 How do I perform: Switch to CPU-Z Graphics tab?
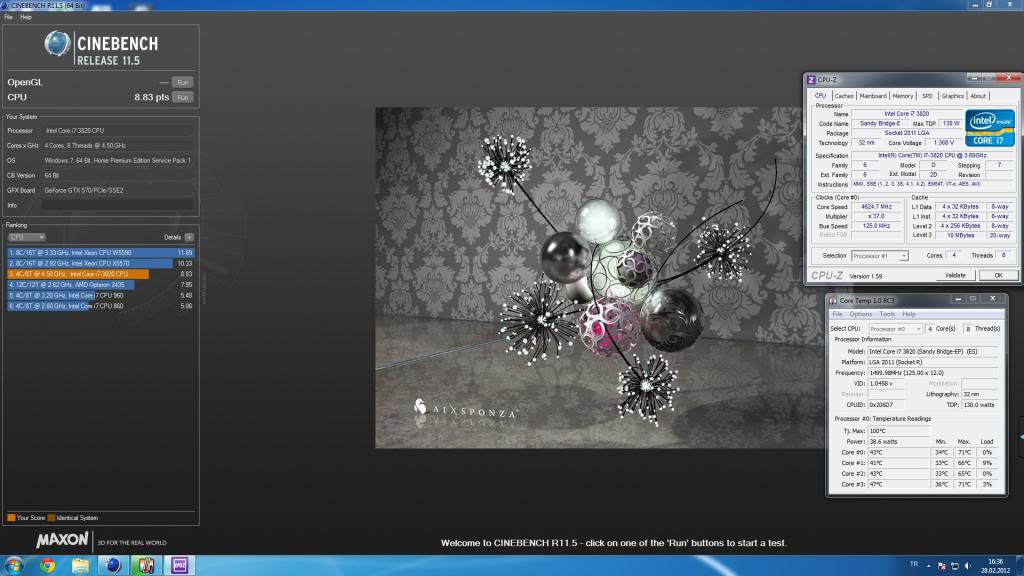[952, 96]
